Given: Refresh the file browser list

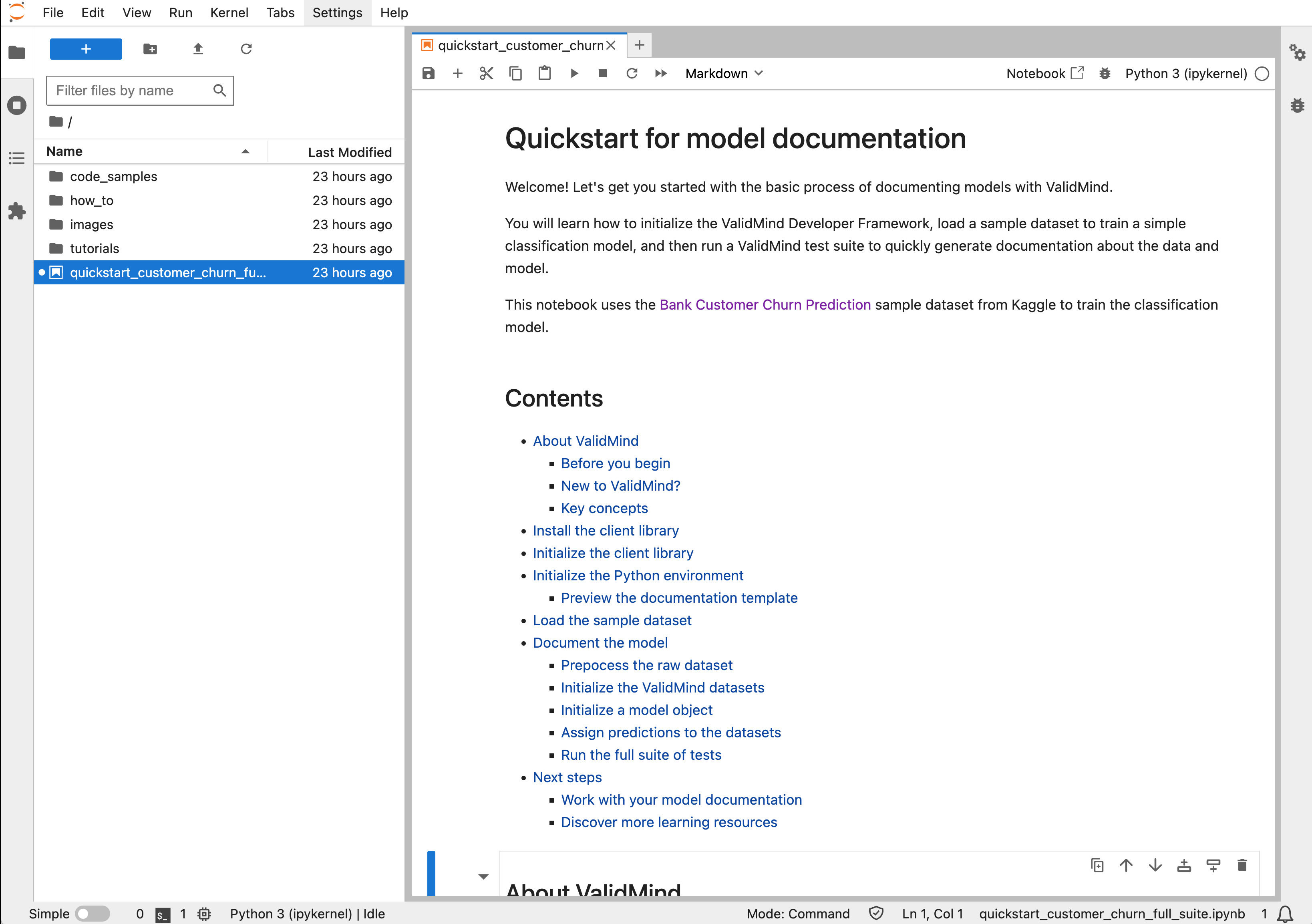Looking at the screenshot, I should click(x=246, y=49).
